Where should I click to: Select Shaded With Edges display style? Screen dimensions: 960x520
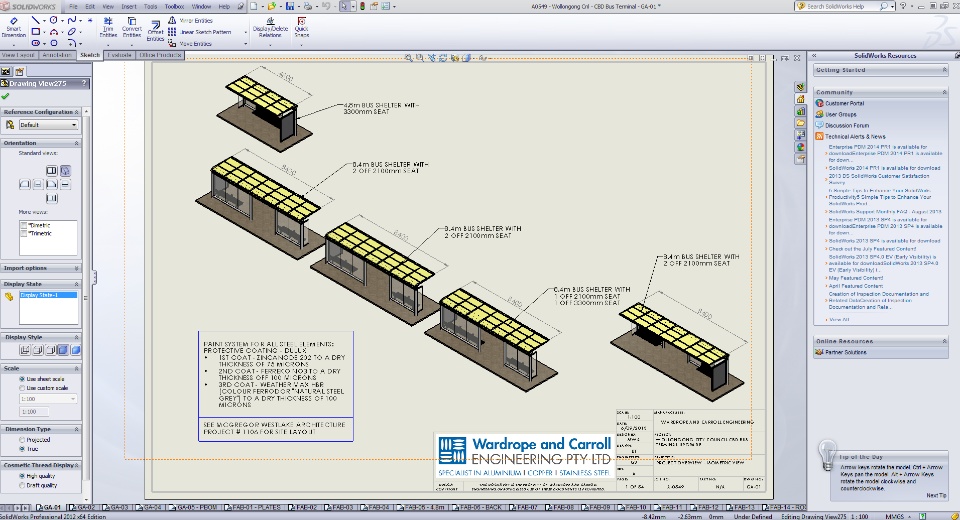62,350
